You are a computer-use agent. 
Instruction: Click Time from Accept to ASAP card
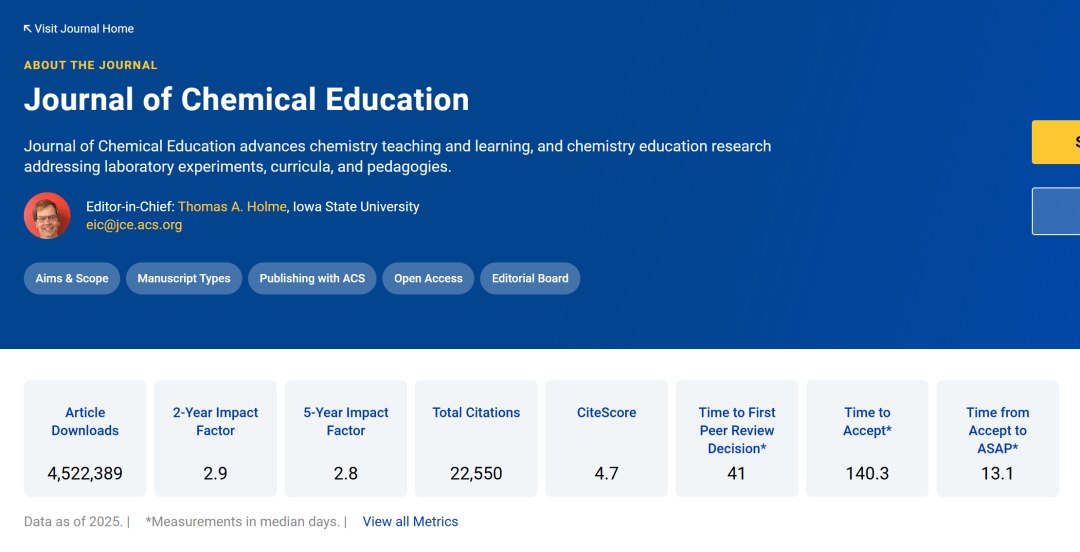(997, 438)
